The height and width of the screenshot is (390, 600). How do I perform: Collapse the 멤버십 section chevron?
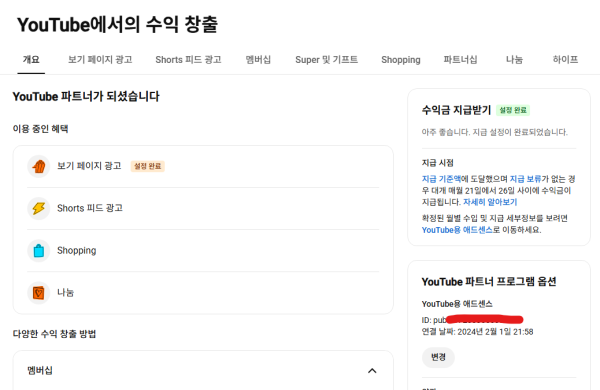pyautogui.click(x=372, y=370)
